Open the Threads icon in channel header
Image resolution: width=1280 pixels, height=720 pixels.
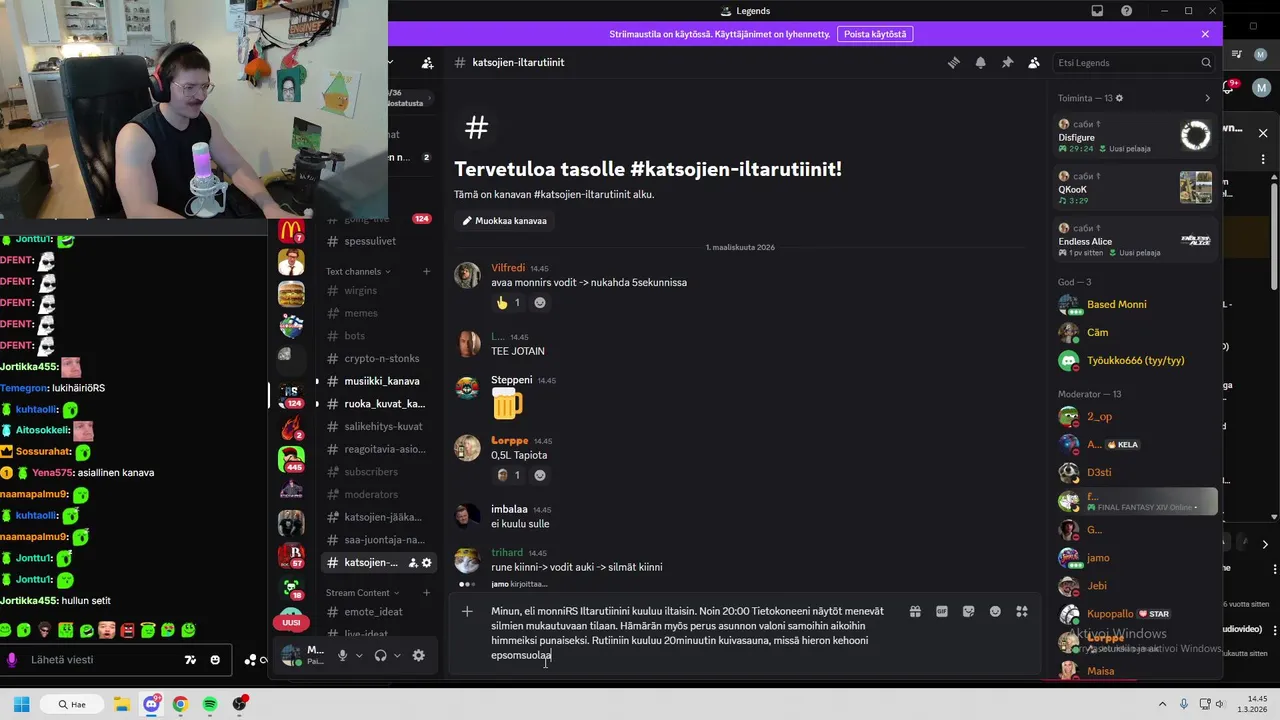point(954,62)
